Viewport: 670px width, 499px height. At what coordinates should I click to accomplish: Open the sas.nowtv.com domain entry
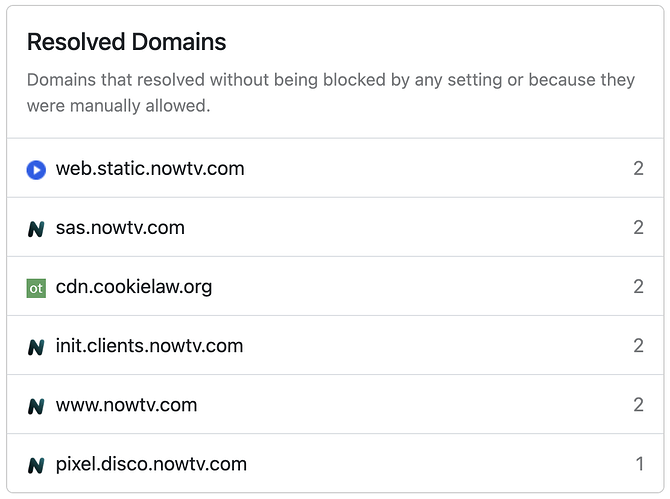[x=120, y=227]
